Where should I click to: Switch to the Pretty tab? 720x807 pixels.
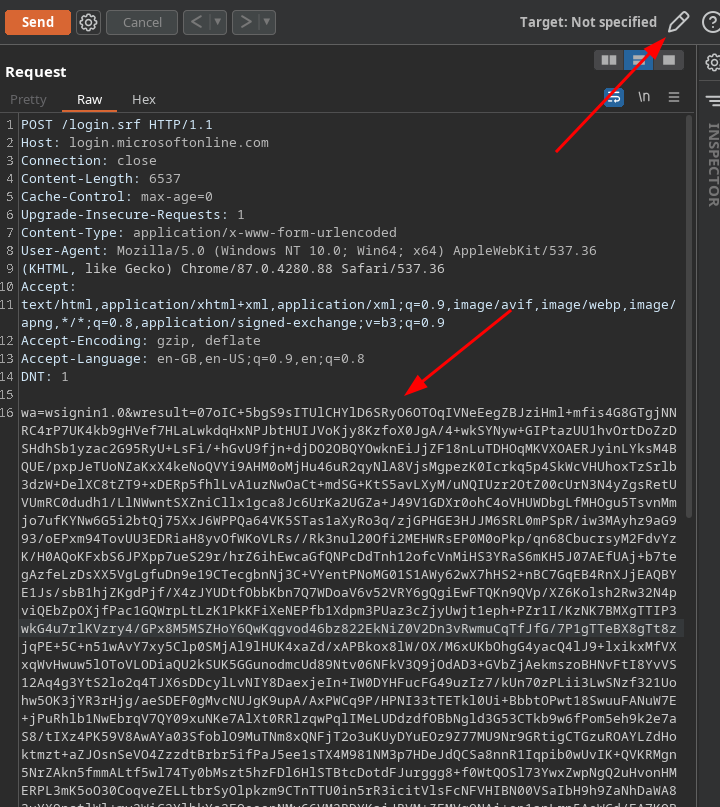pos(28,99)
